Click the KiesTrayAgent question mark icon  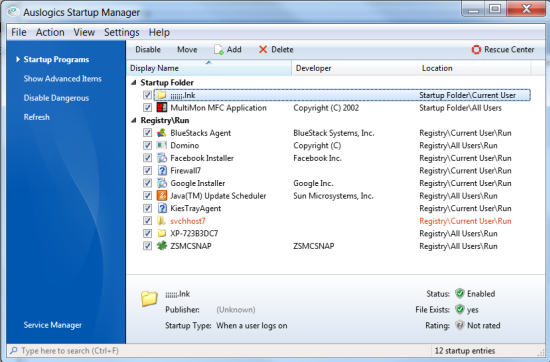coord(162,208)
